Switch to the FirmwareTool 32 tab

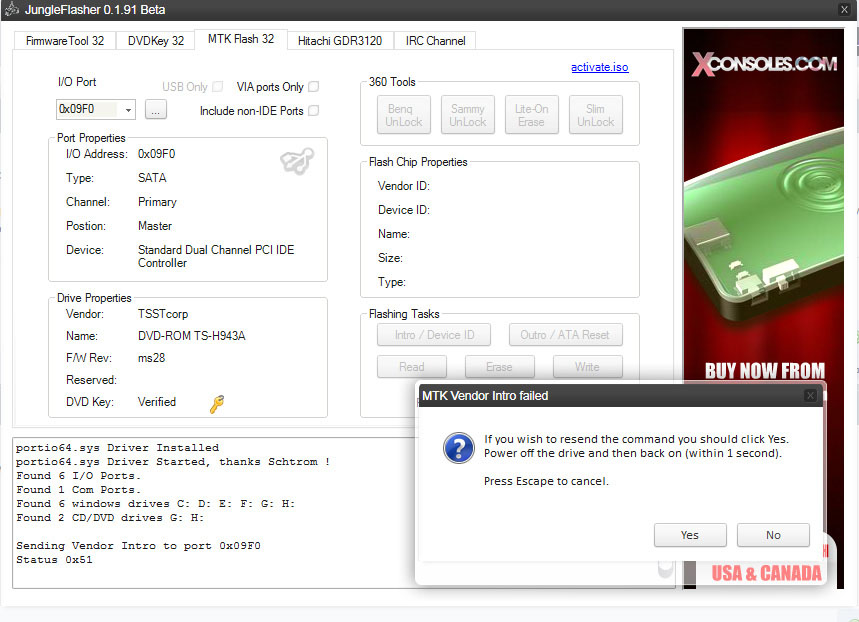[65, 41]
